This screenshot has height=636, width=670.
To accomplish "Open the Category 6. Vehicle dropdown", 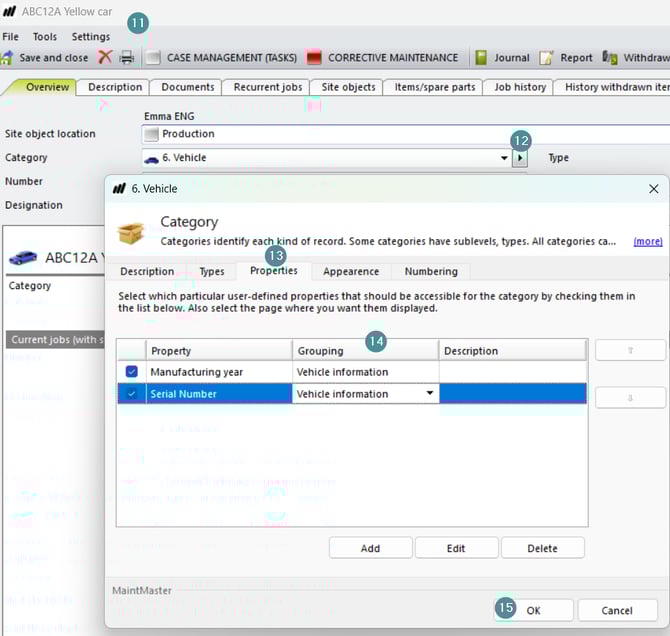I will (x=504, y=158).
